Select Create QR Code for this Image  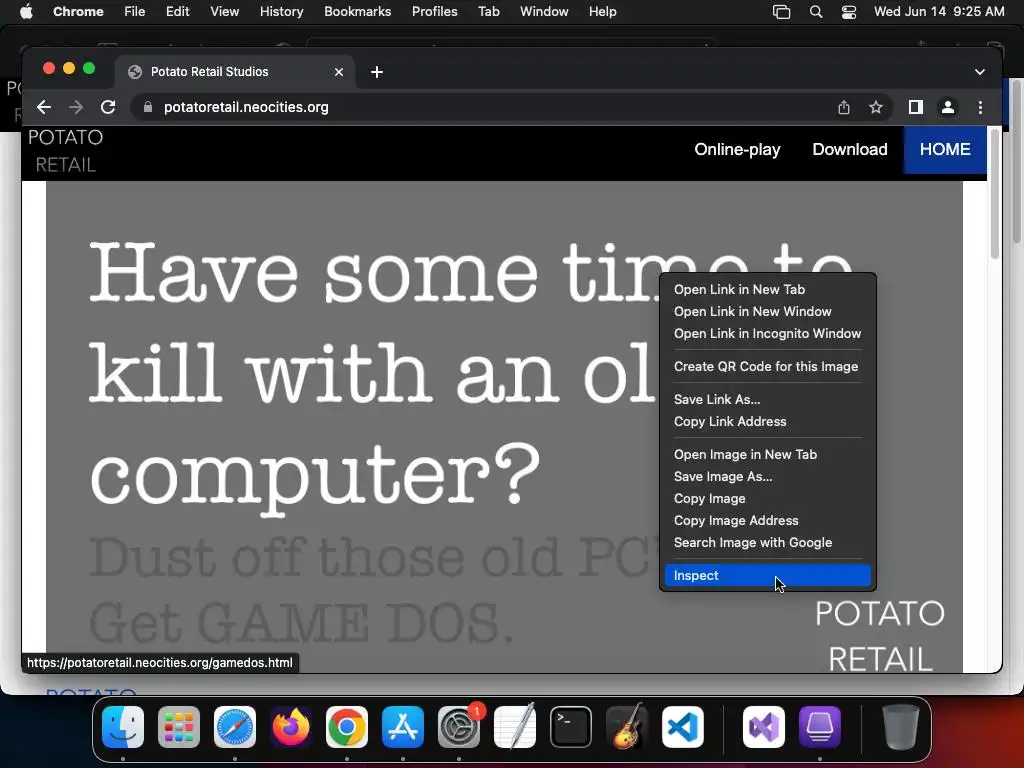(767, 366)
